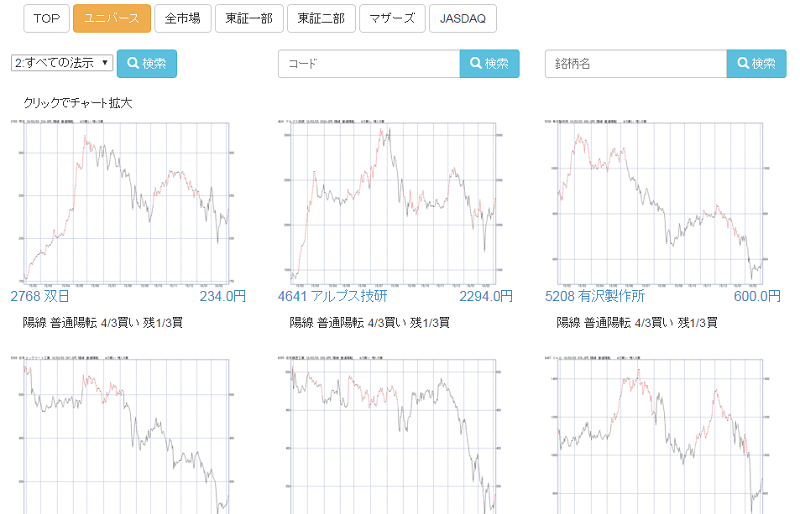
Task: Switch to 全市場 tab
Action: (182, 18)
